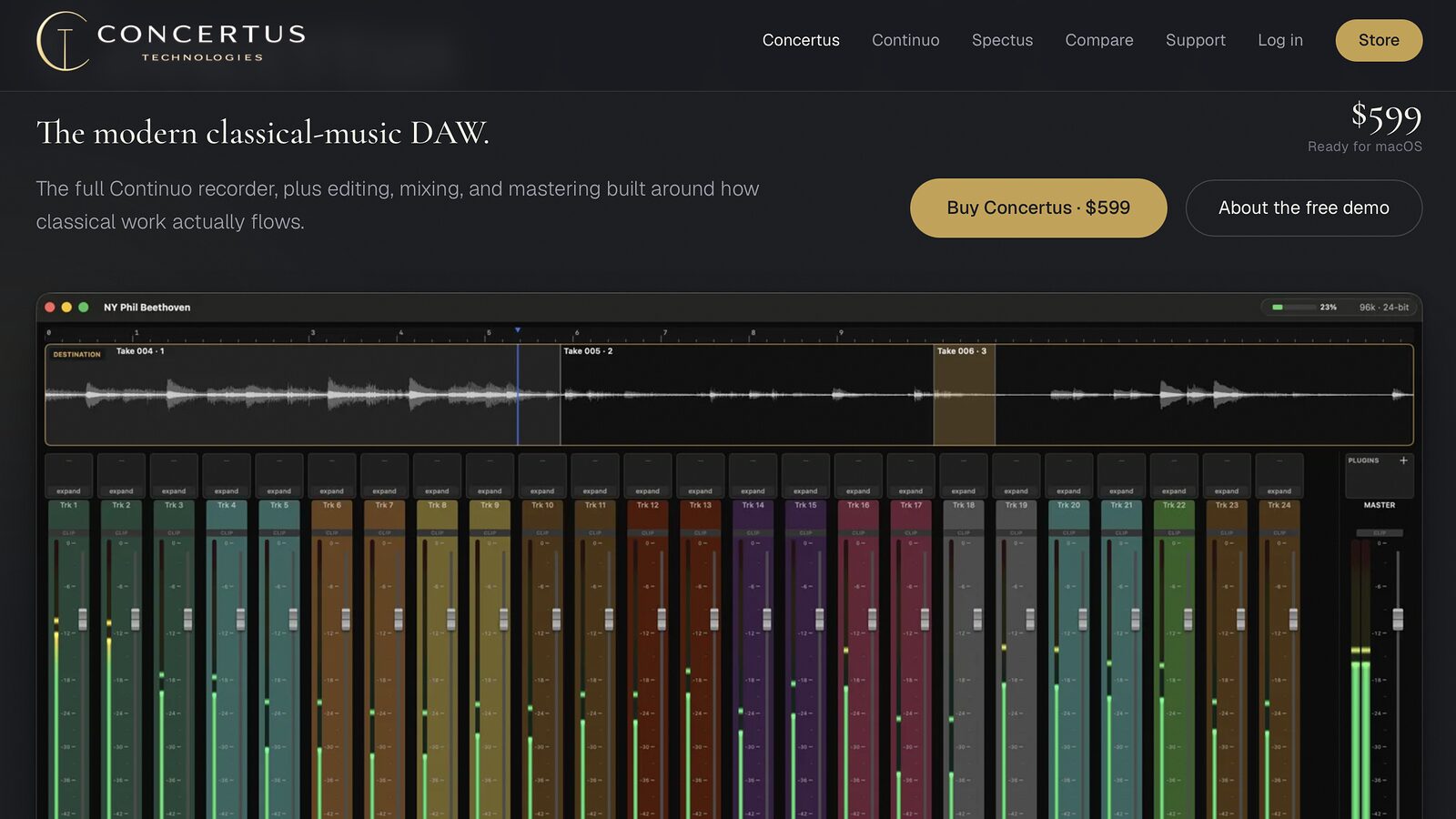The height and width of the screenshot is (819, 1456).
Task: Expand track Trk 6
Action: click(x=332, y=491)
